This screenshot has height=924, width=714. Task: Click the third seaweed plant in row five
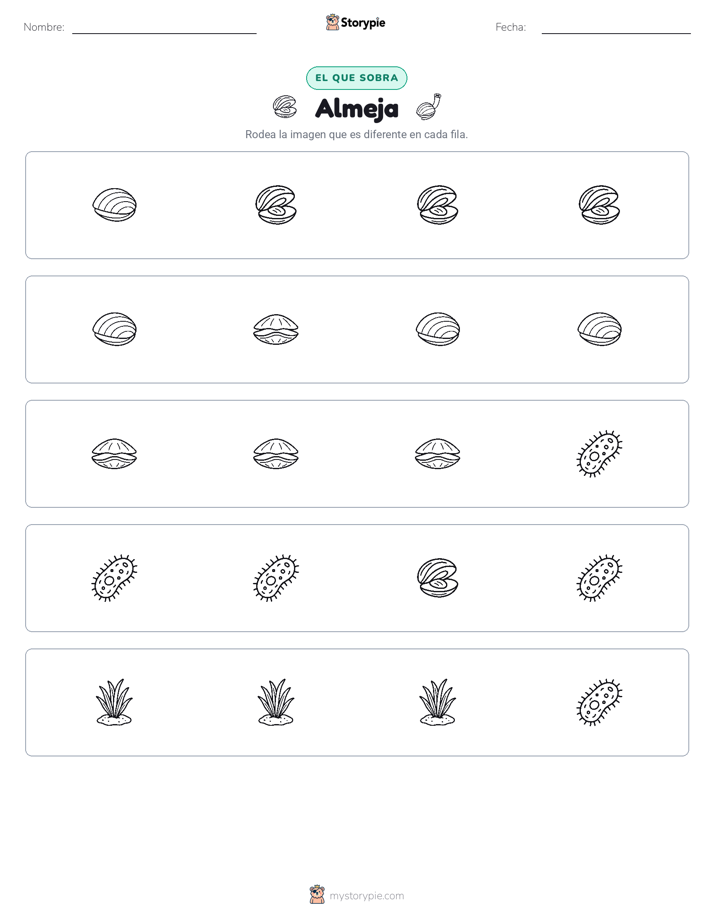pyautogui.click(x=438, y=702)
